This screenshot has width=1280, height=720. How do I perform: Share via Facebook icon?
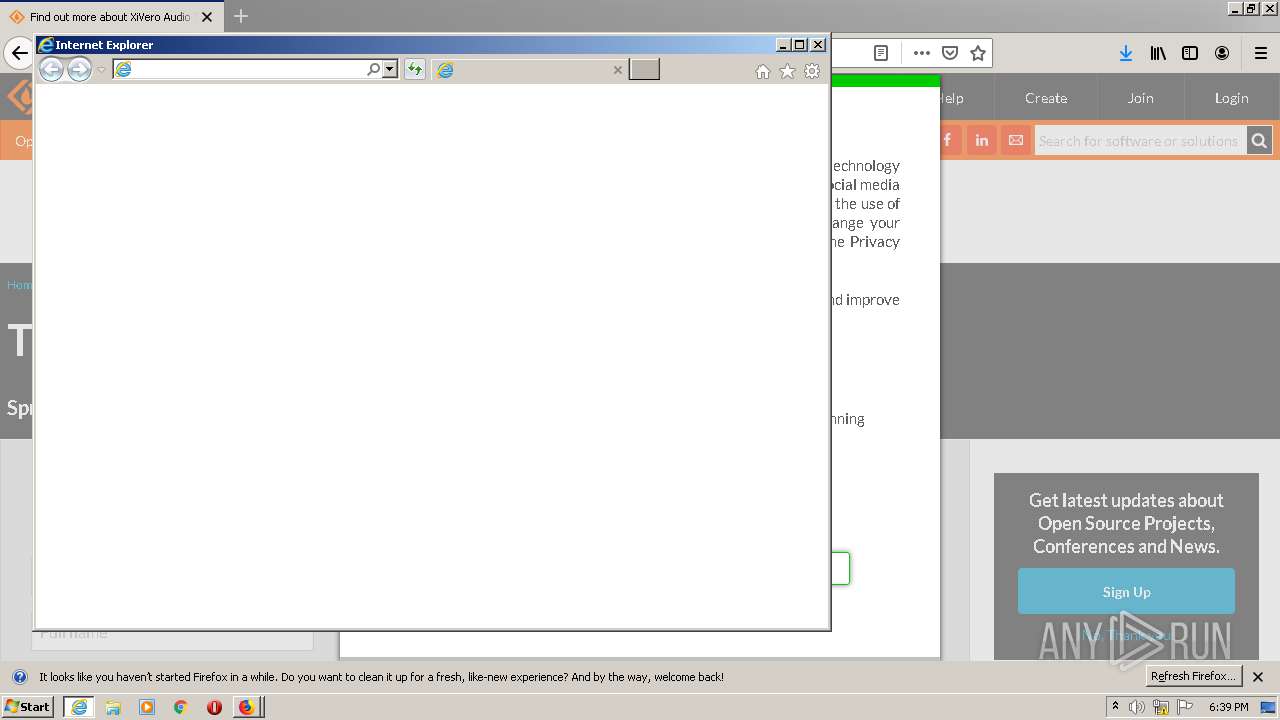click(x=948, y=141)
